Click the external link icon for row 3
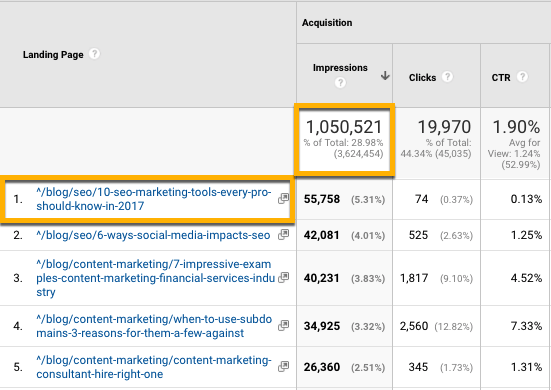The width and height of the screenshot is (551, 390). point(283,278)
